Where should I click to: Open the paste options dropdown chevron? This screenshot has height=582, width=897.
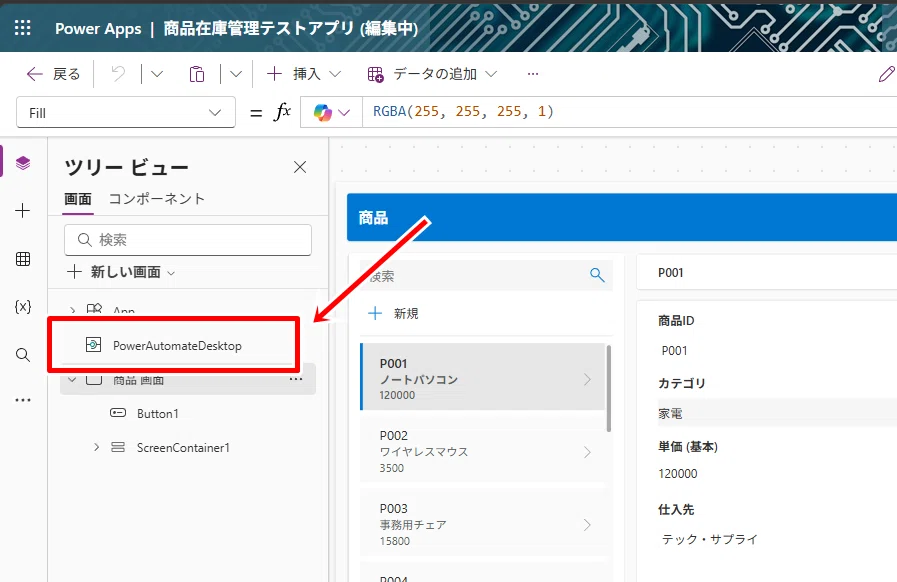click(236, 74)
